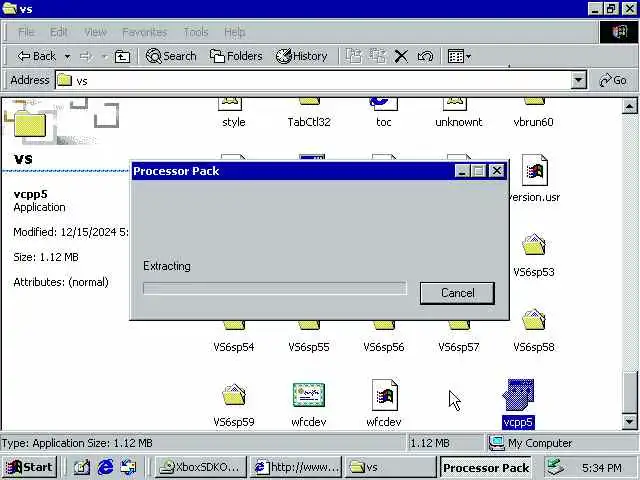This screenshot has width=640, height=480.
Task: Expand the Address bar dropdown
Action: (x=578, y=80)
